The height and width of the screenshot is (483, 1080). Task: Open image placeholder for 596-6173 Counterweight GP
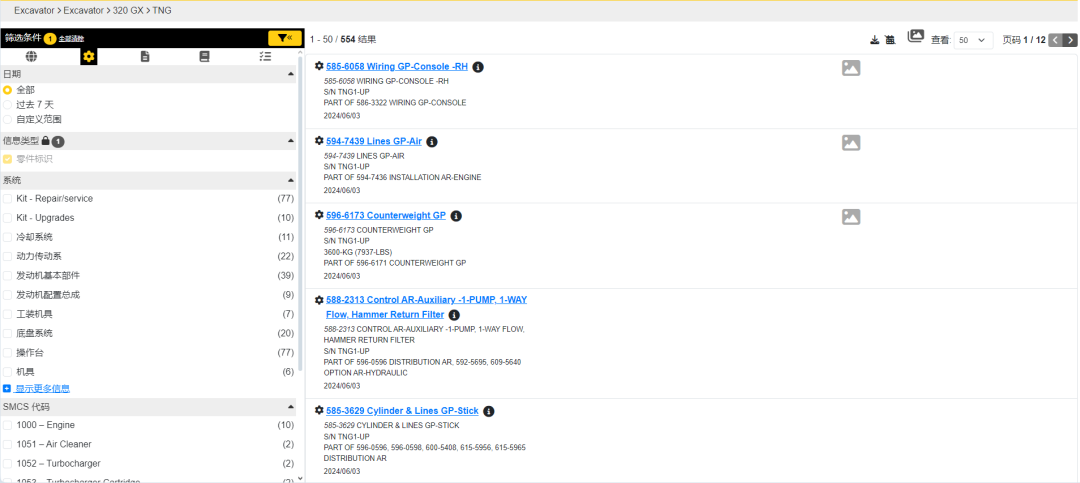pos(851,216)
